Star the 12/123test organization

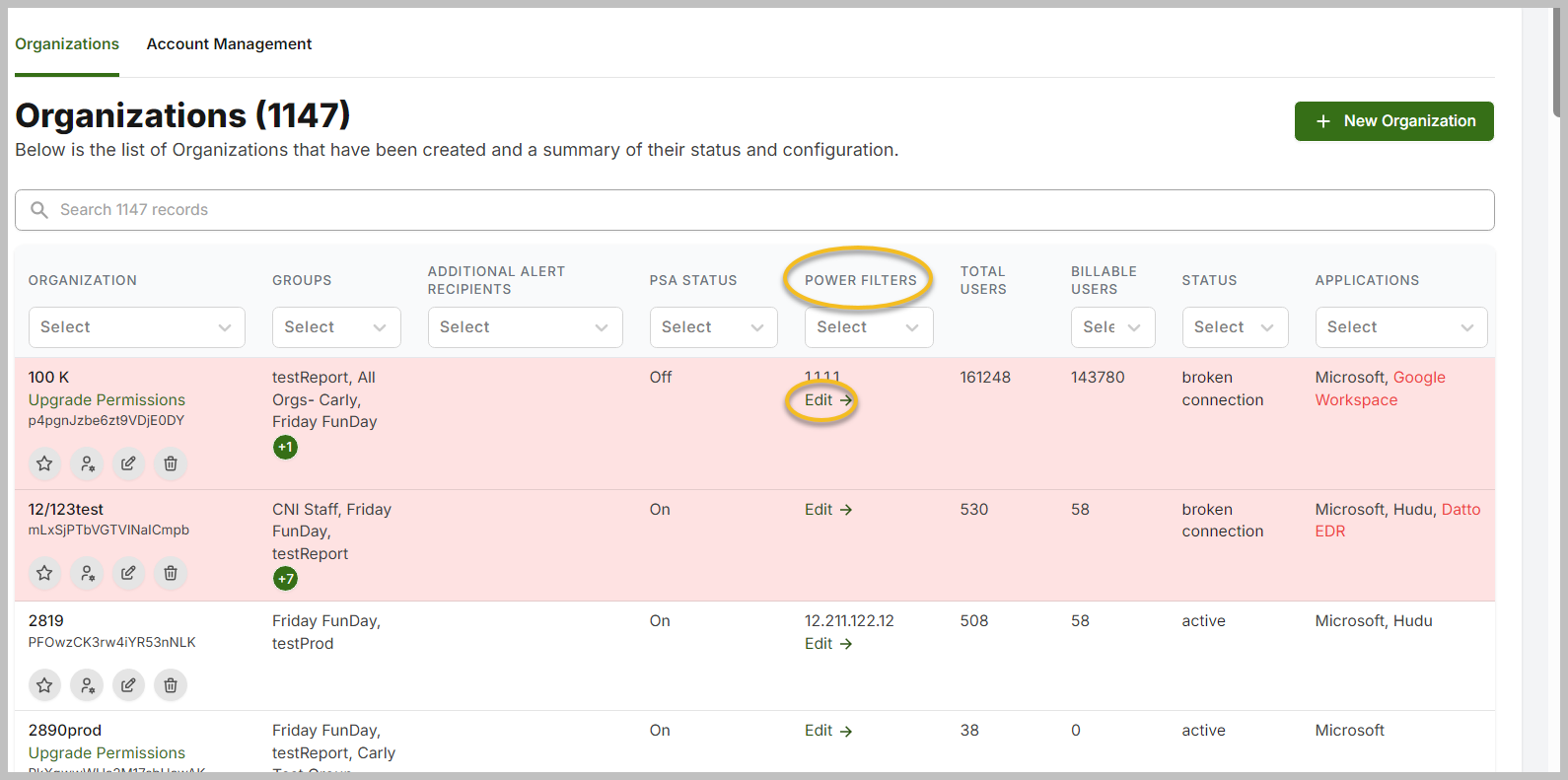(44, 573)
